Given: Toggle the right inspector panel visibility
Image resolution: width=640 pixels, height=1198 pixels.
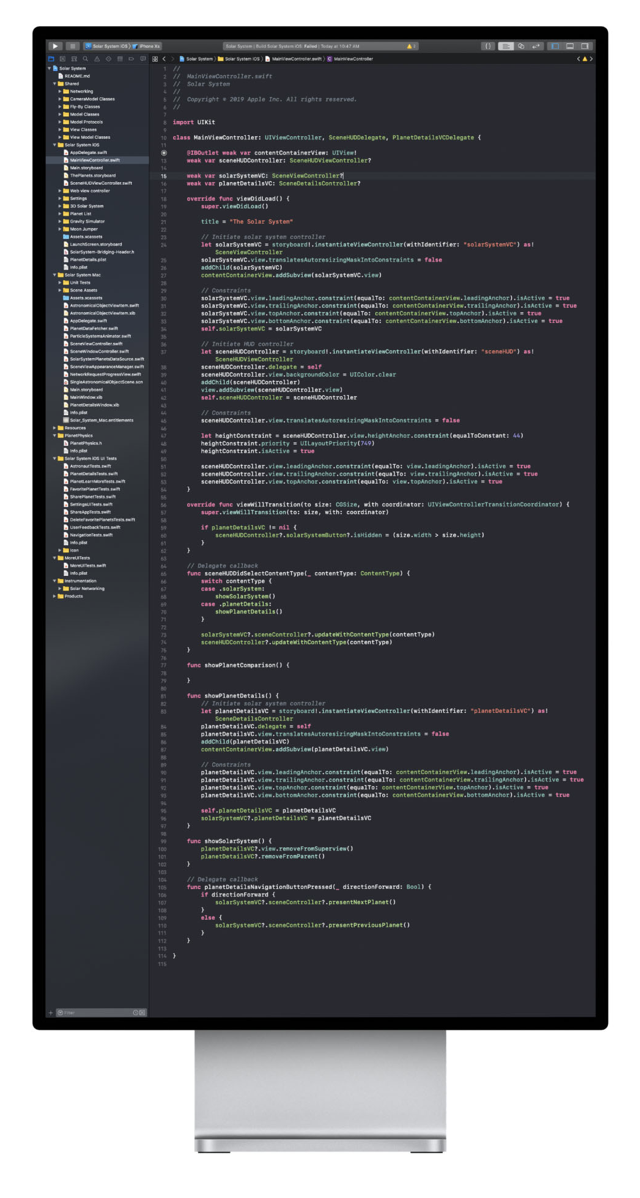Looking at the screenshot, I should [x=585, y=46].
